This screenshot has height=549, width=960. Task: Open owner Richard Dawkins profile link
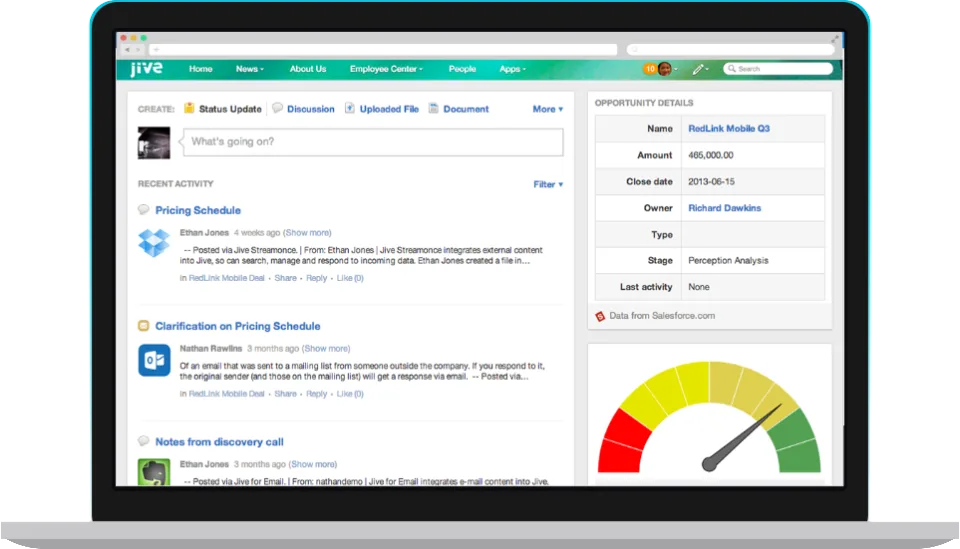(x=724, y=208)
